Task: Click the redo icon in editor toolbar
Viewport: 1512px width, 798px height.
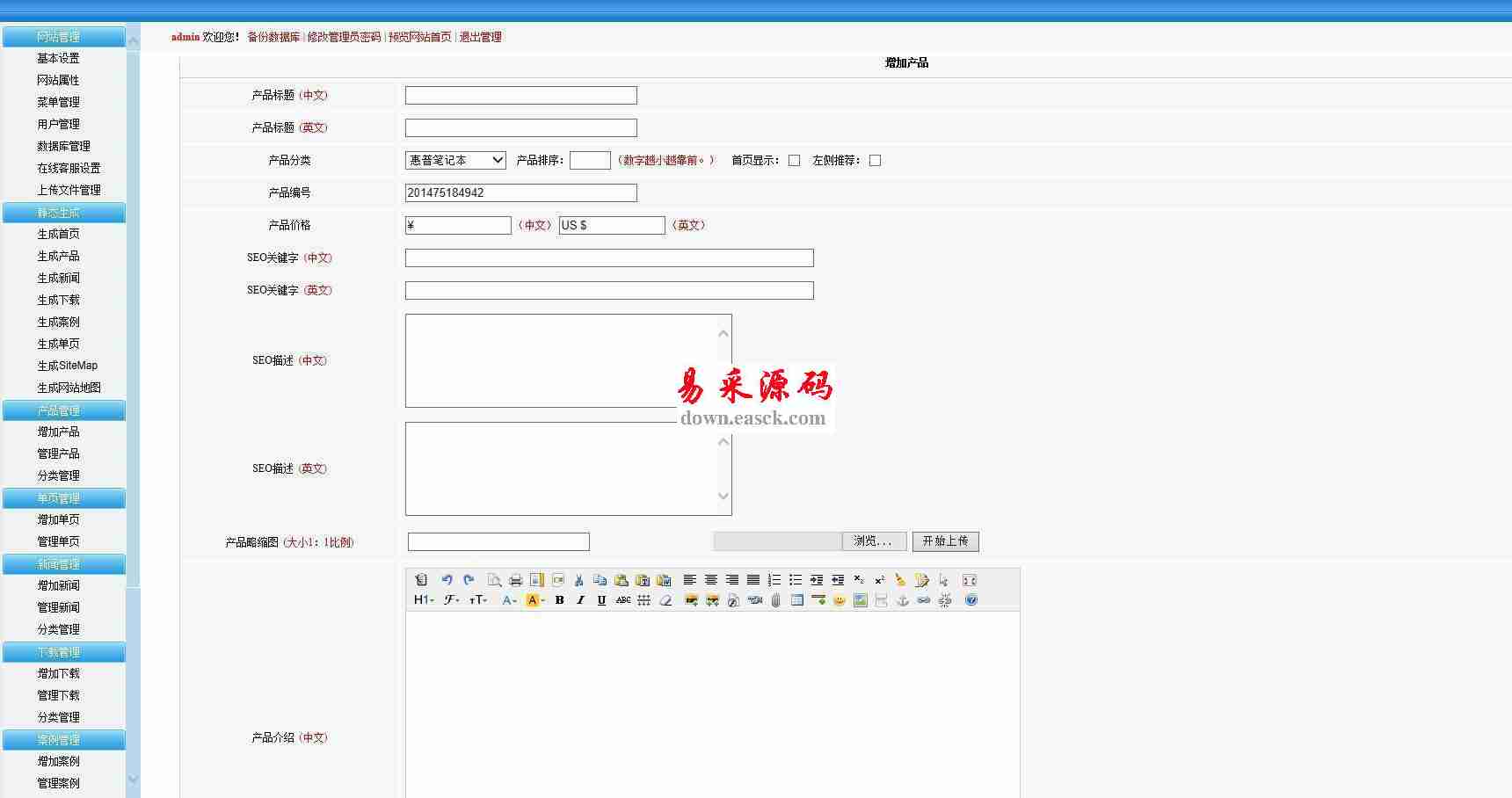Action: [x=469, y=580]
